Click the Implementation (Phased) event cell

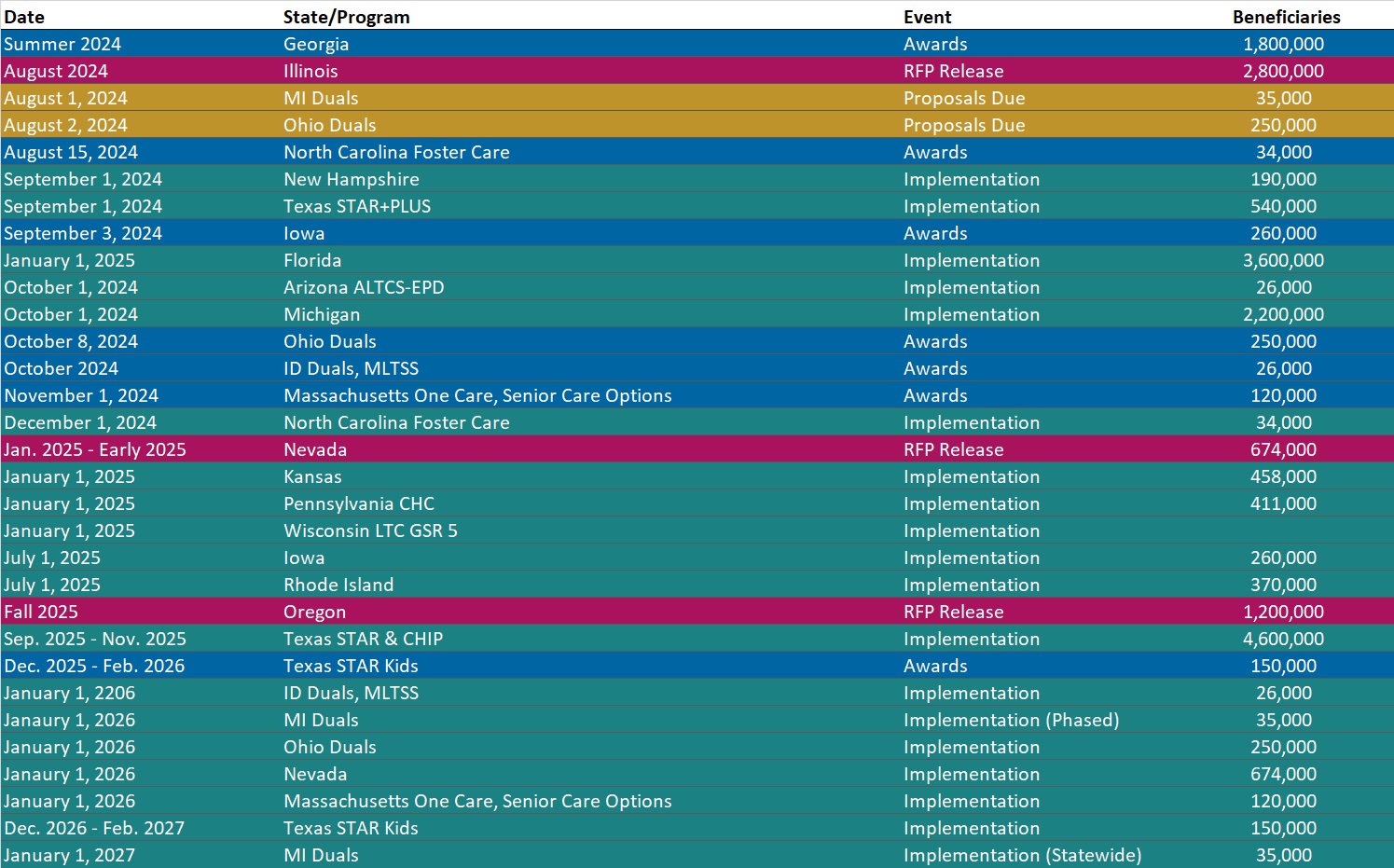(x=1011, y=720)
